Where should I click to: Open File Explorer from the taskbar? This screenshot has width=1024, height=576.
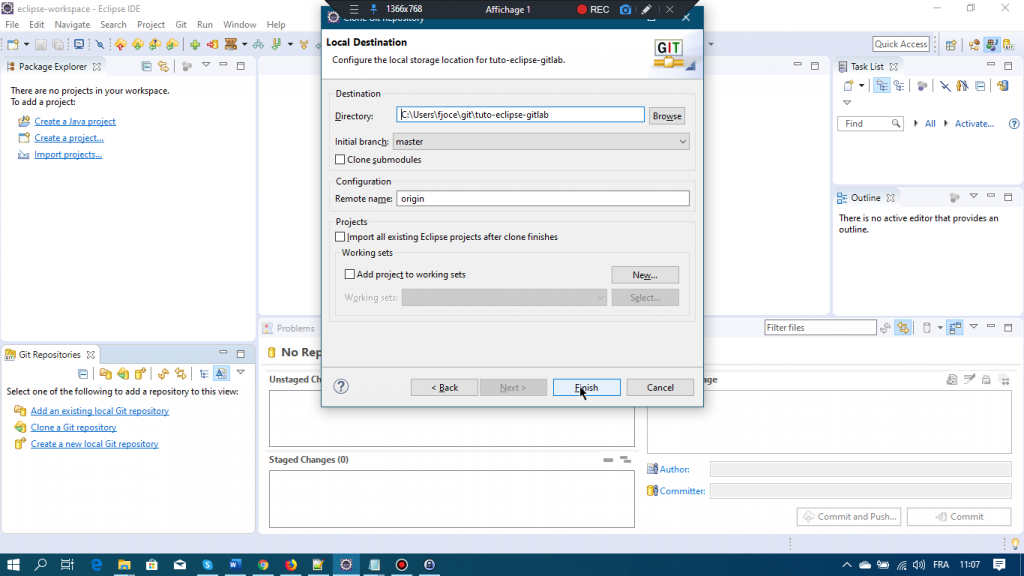point(124,565)
